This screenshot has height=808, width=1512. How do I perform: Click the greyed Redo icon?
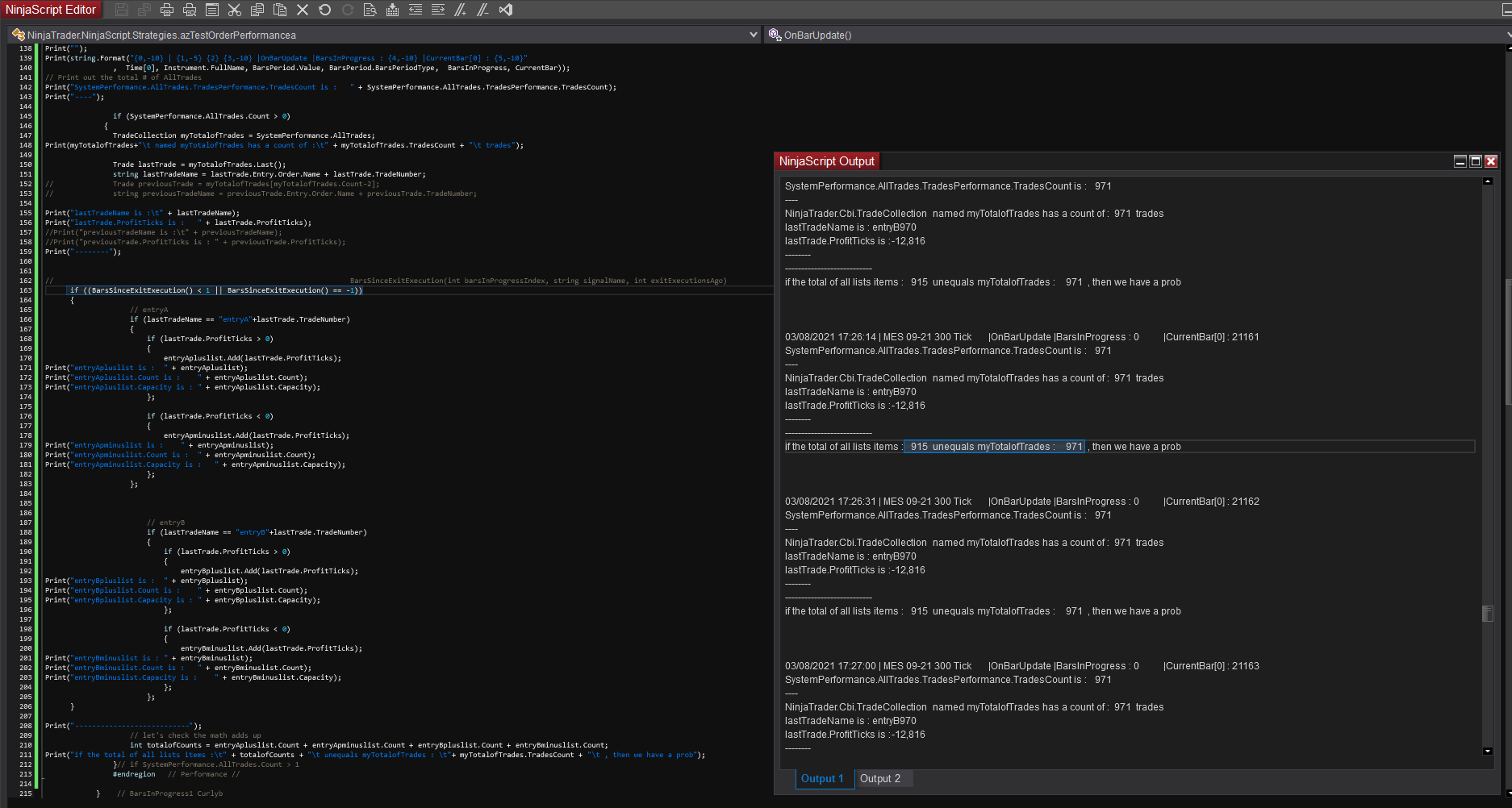(x=348, y=10)
